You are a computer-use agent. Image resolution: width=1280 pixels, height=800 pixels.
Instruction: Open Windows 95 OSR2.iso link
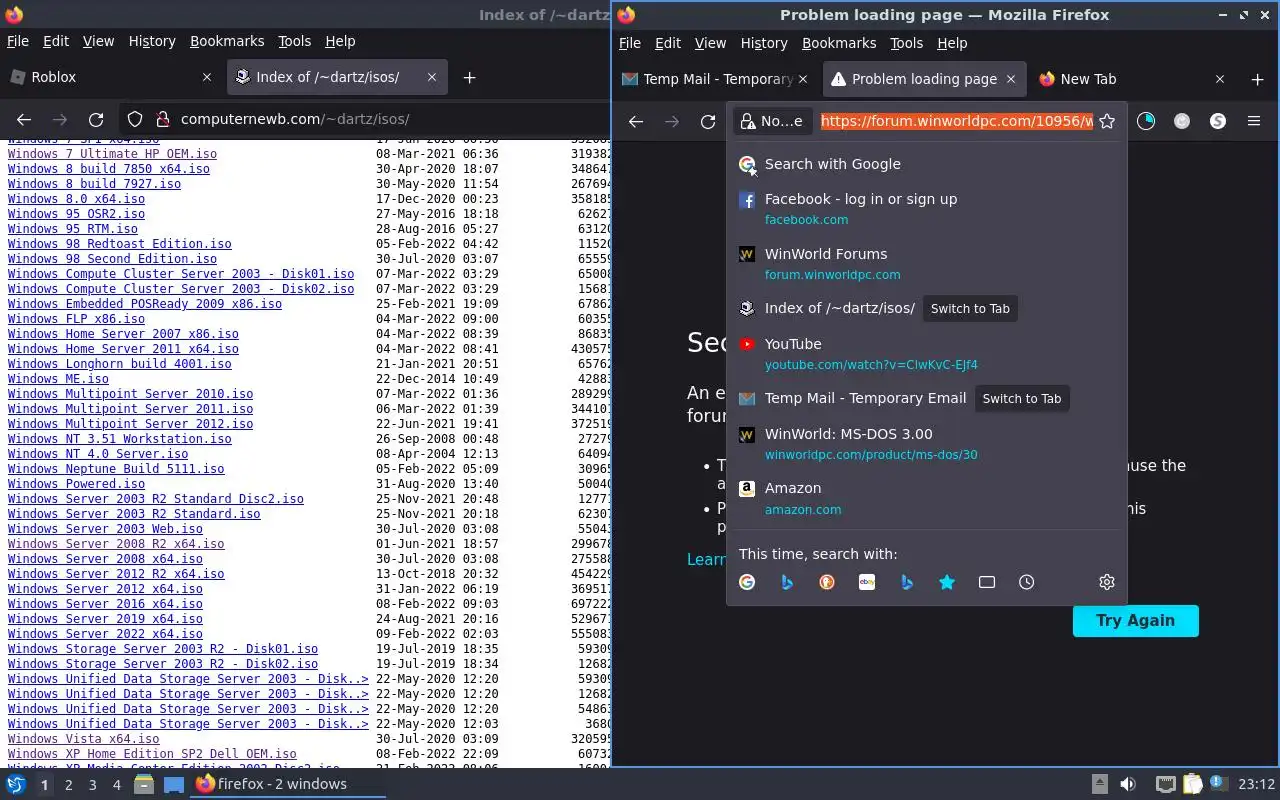point(76,214)
